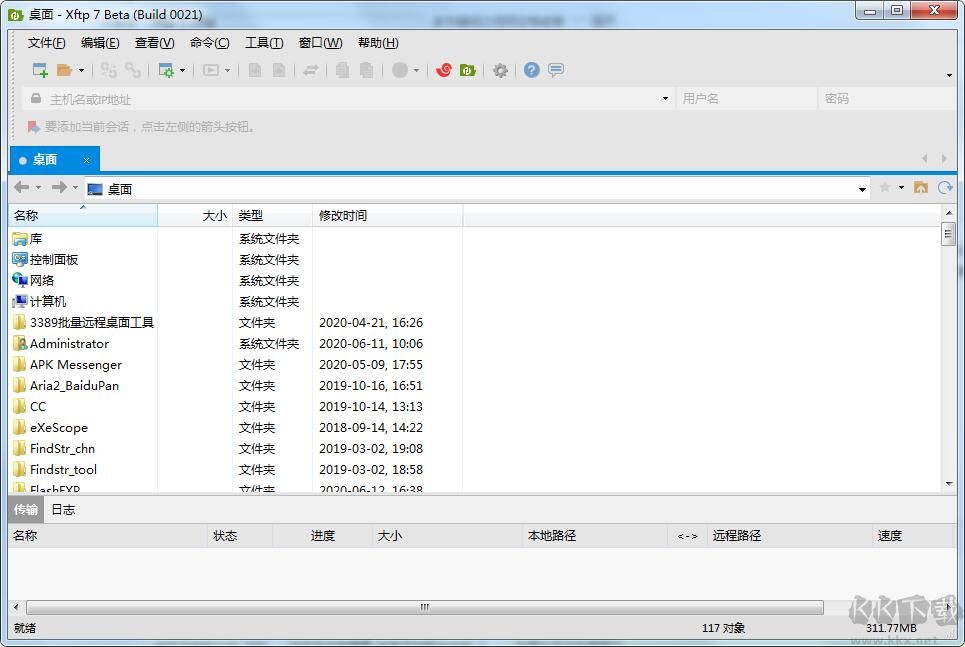
Task: Expand the host address history dropdown
Action: pyautogui.click(x=664, y=99)
